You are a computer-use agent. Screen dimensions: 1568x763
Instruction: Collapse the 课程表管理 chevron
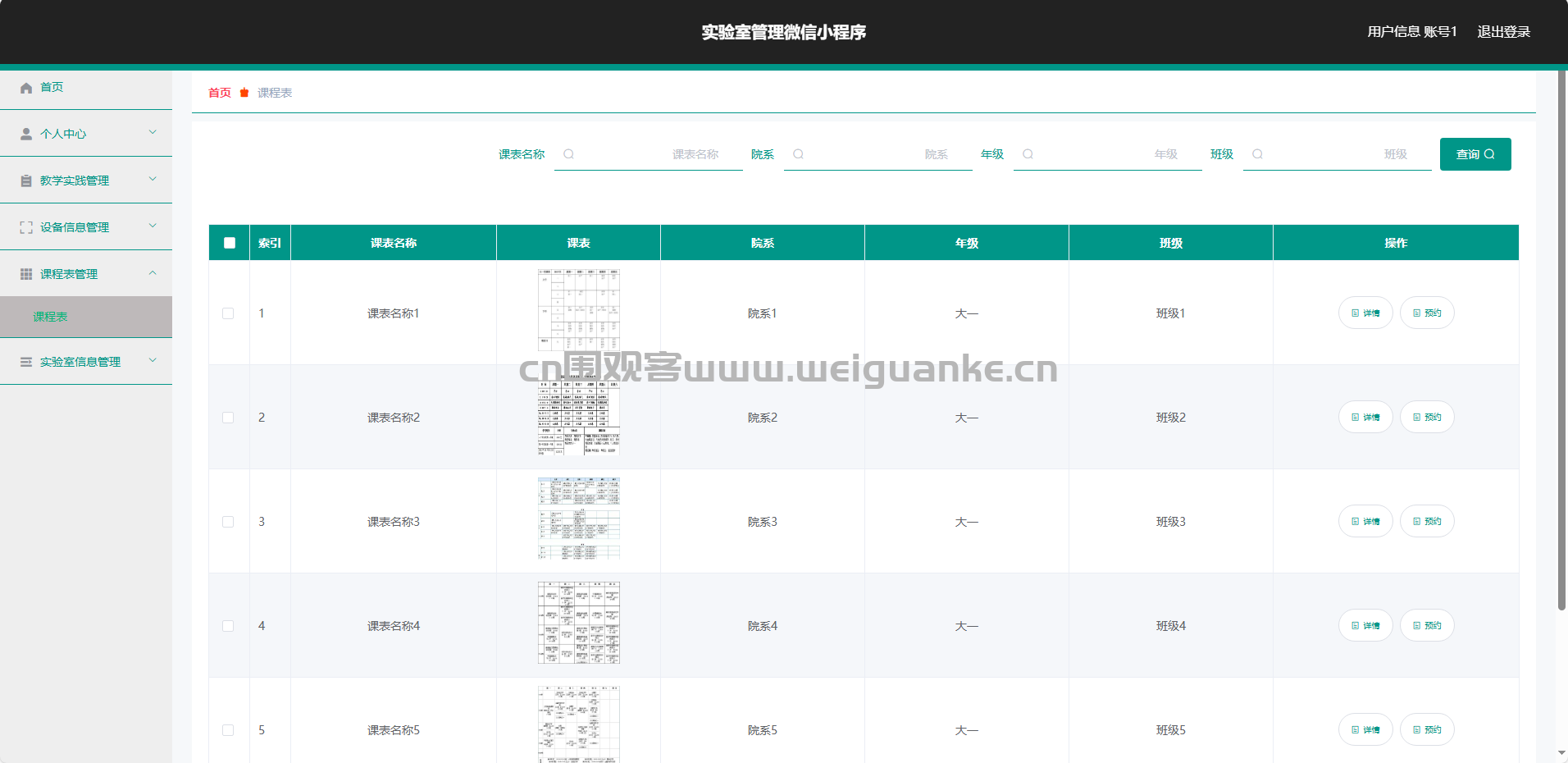(x=153, y=272)
